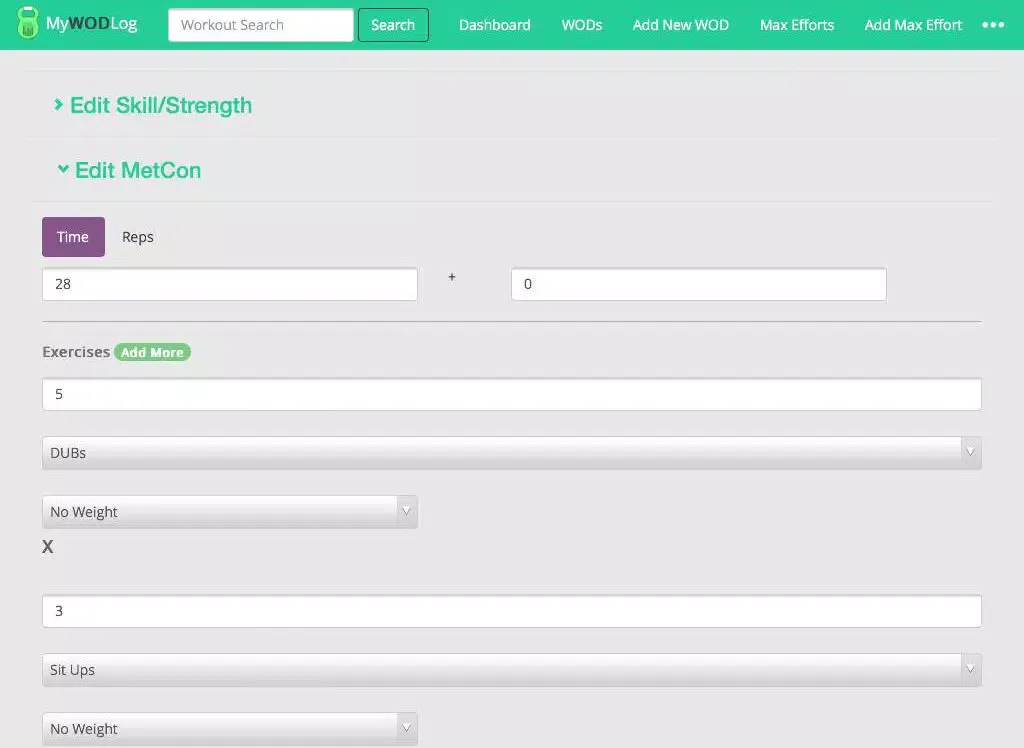Navigate to Add New WOD
Image resolution: width=1024 pixels, height=748 pixels.
pos(680,25)
